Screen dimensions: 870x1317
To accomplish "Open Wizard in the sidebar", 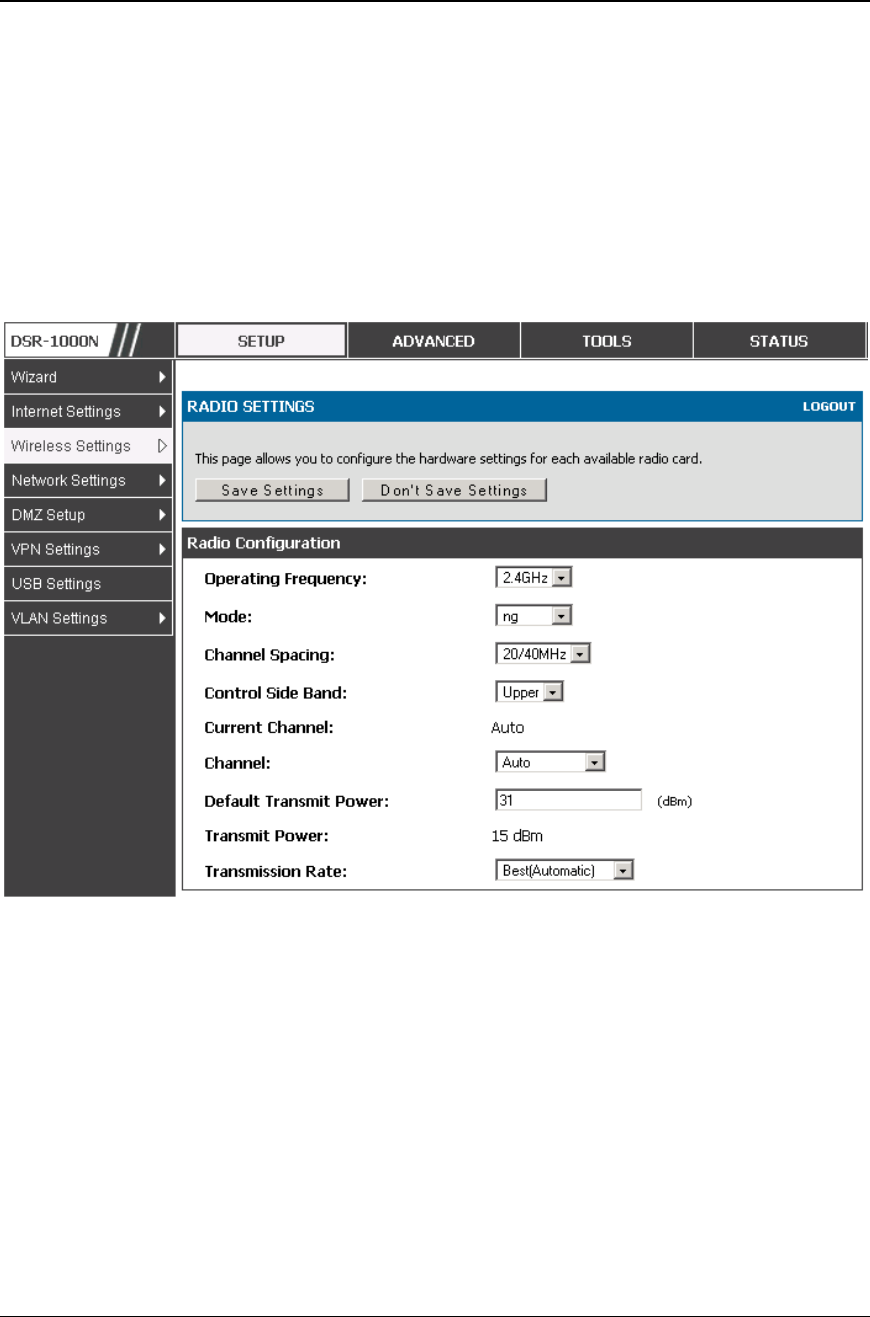I will (x=88, y=377).
